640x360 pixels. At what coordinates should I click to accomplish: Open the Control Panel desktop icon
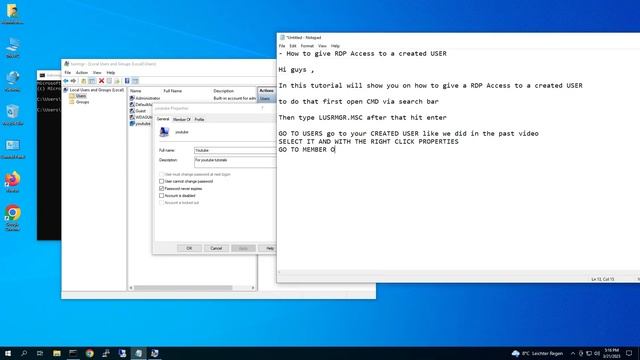pyautogui.click(x=12, y=149)
